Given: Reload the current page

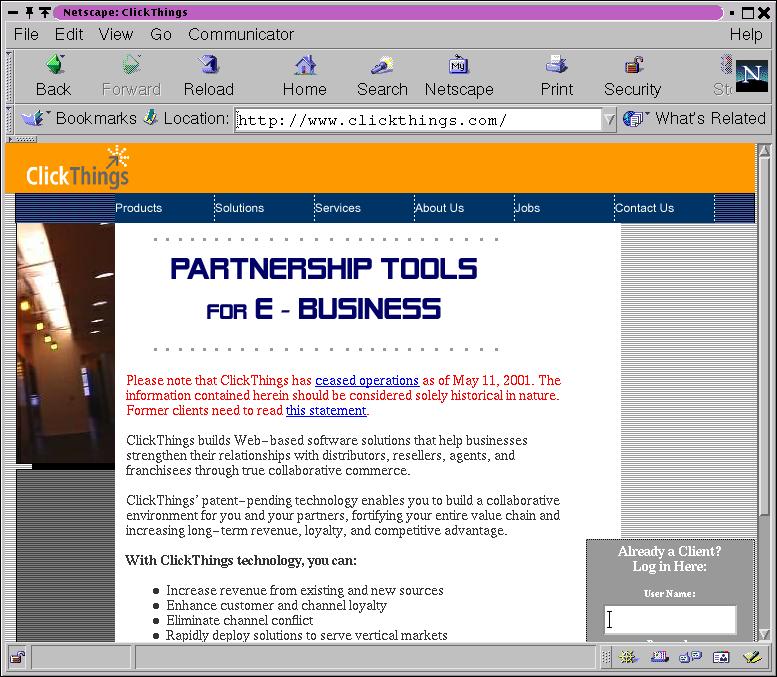Looking at the screenshot, I should (209, 64).
